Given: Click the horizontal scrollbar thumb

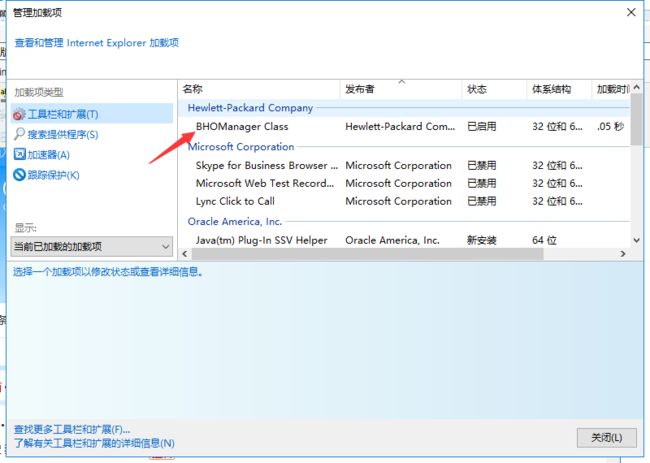Looking at the screenshot, I should tap(367, 254).
